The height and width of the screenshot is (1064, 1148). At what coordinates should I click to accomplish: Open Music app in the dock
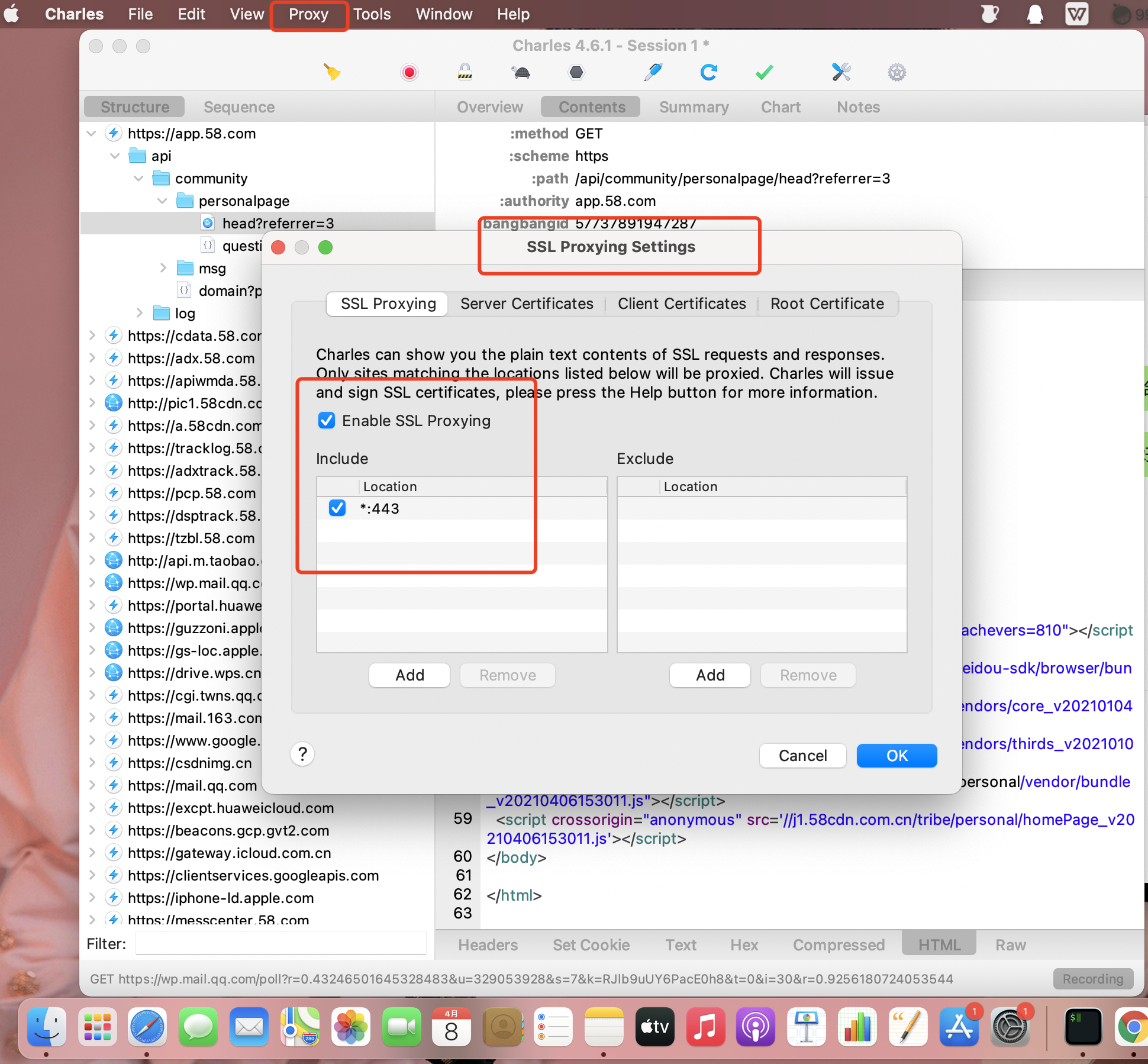(705, 1027)
